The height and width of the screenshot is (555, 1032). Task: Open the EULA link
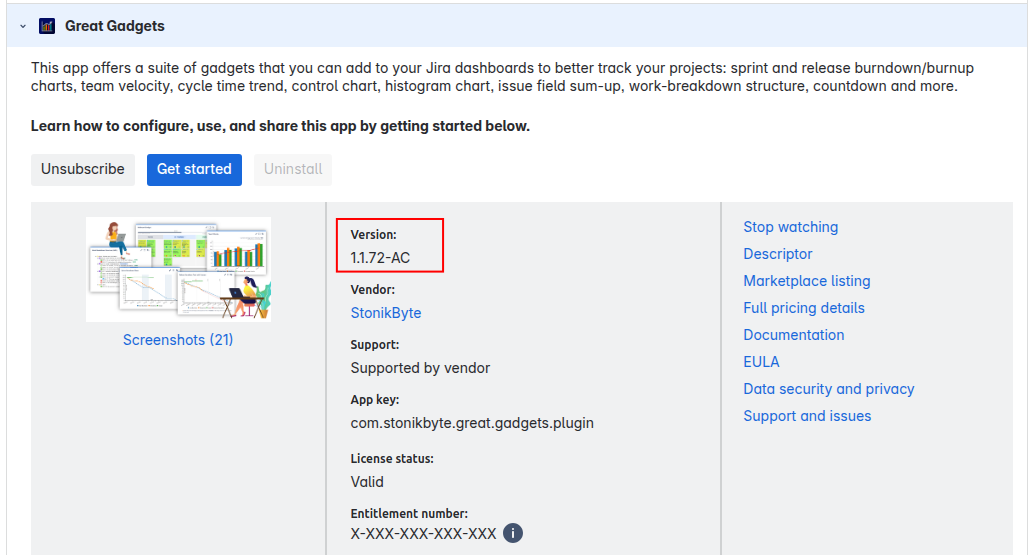pos(761,362)
